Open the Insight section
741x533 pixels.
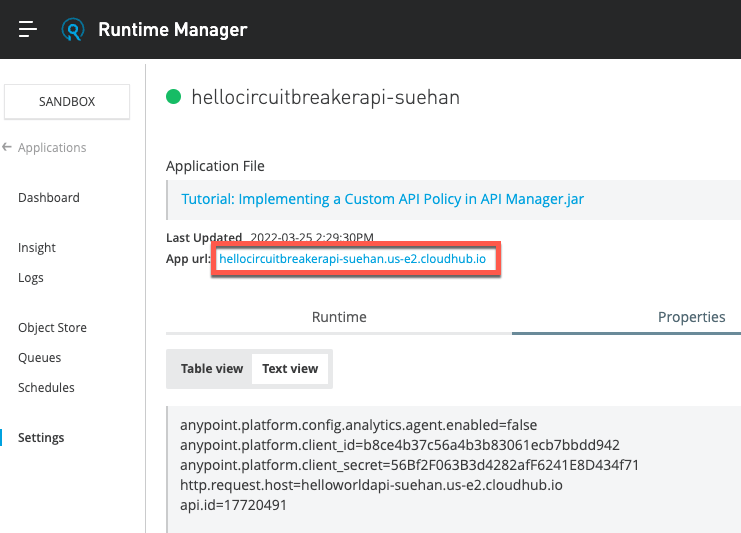click(x=37, y=248)
